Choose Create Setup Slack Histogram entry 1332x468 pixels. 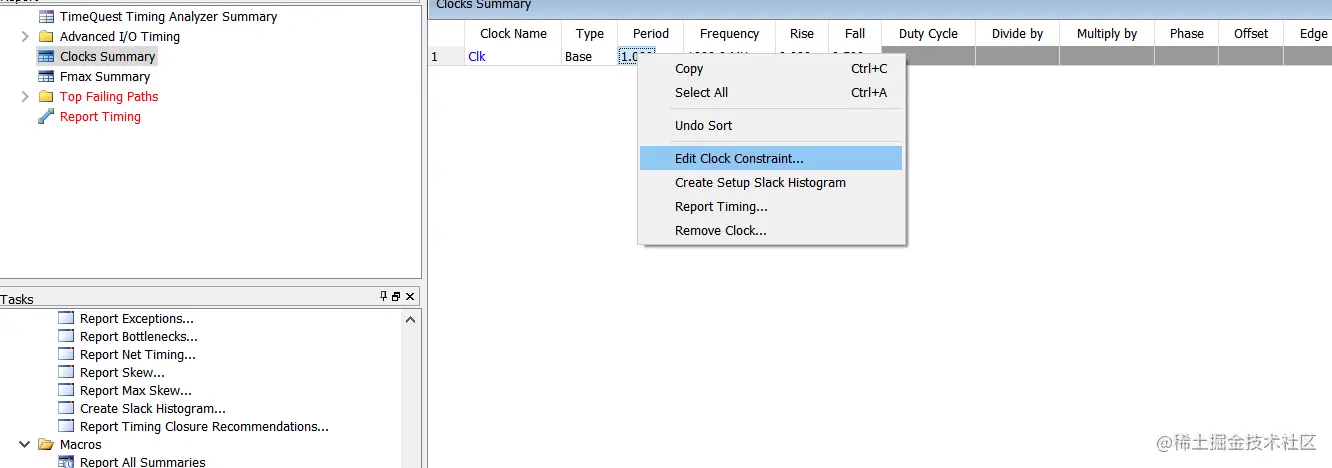pos(771,183)
